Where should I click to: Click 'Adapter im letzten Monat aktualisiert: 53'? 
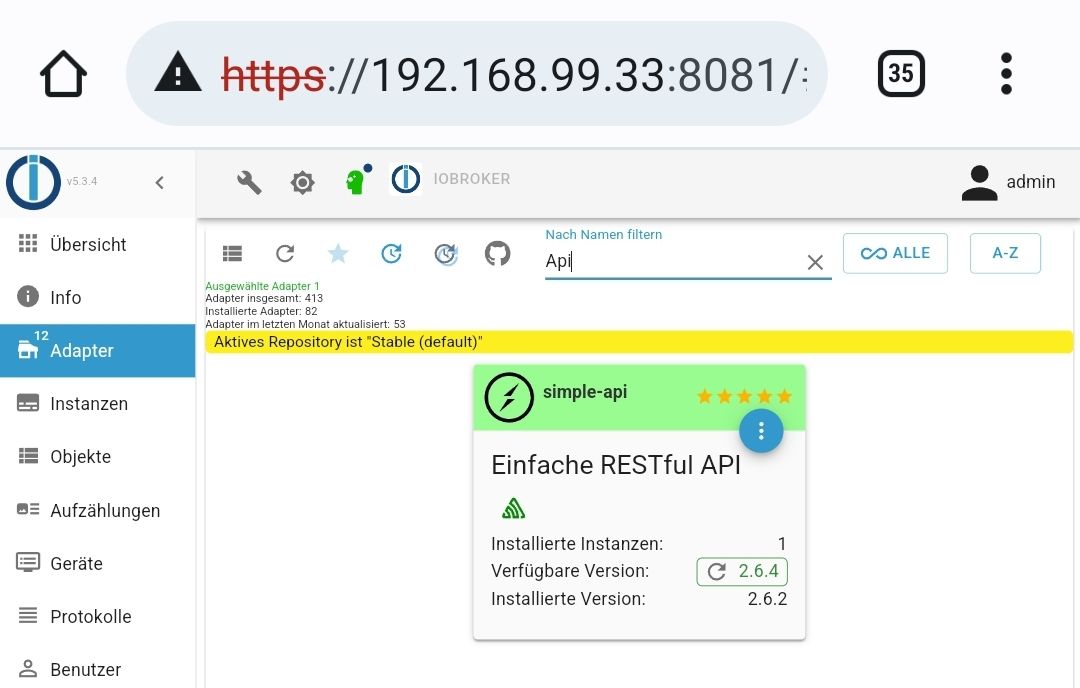coord(305,324)
